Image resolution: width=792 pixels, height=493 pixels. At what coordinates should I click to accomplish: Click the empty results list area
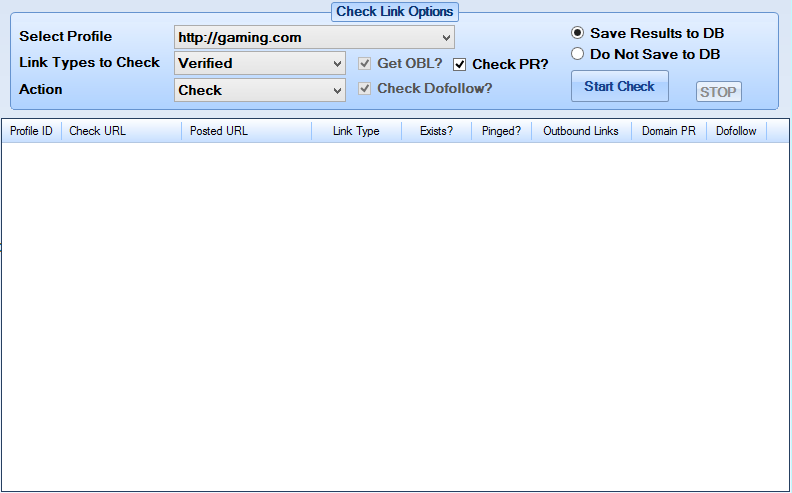pos(395,316)
